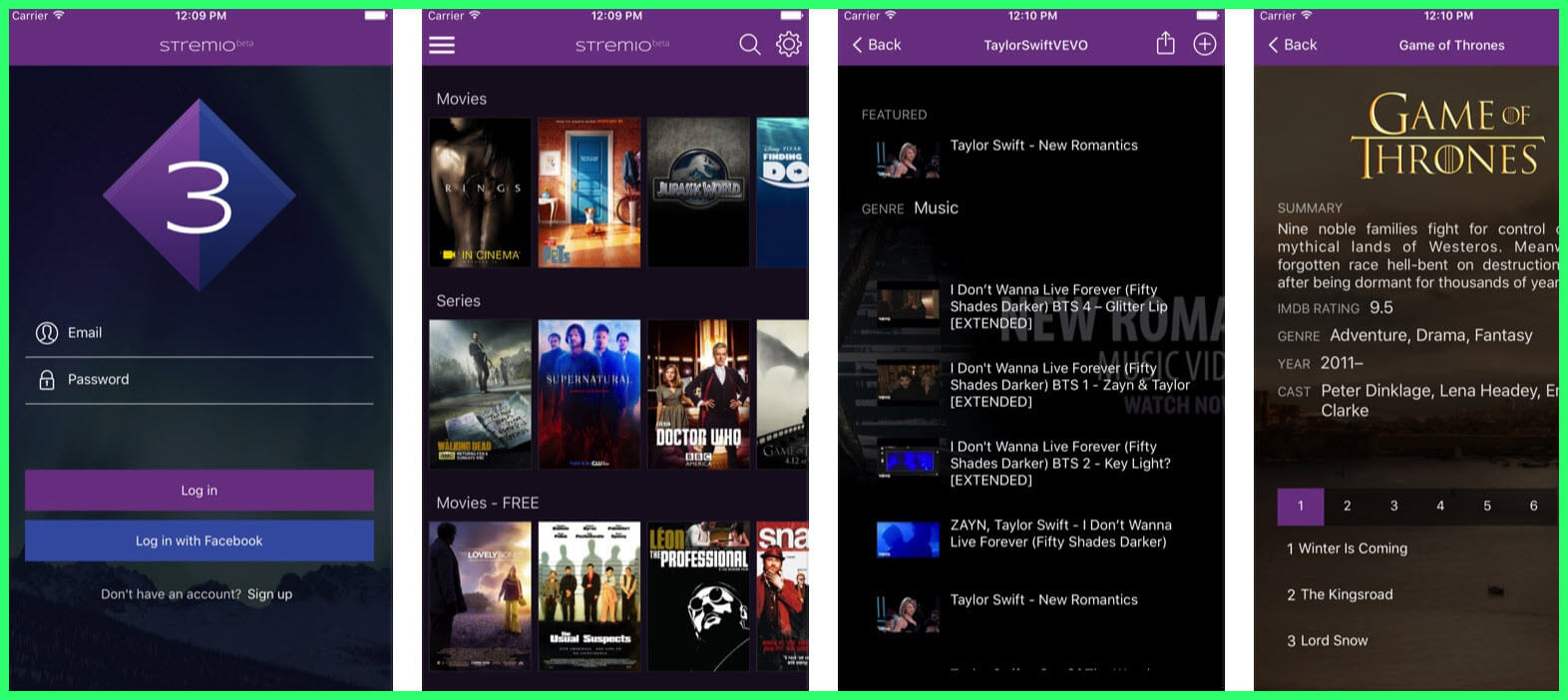
Task: Click the genre Adventure, Drama, Fantasy
Action: 1431,336
